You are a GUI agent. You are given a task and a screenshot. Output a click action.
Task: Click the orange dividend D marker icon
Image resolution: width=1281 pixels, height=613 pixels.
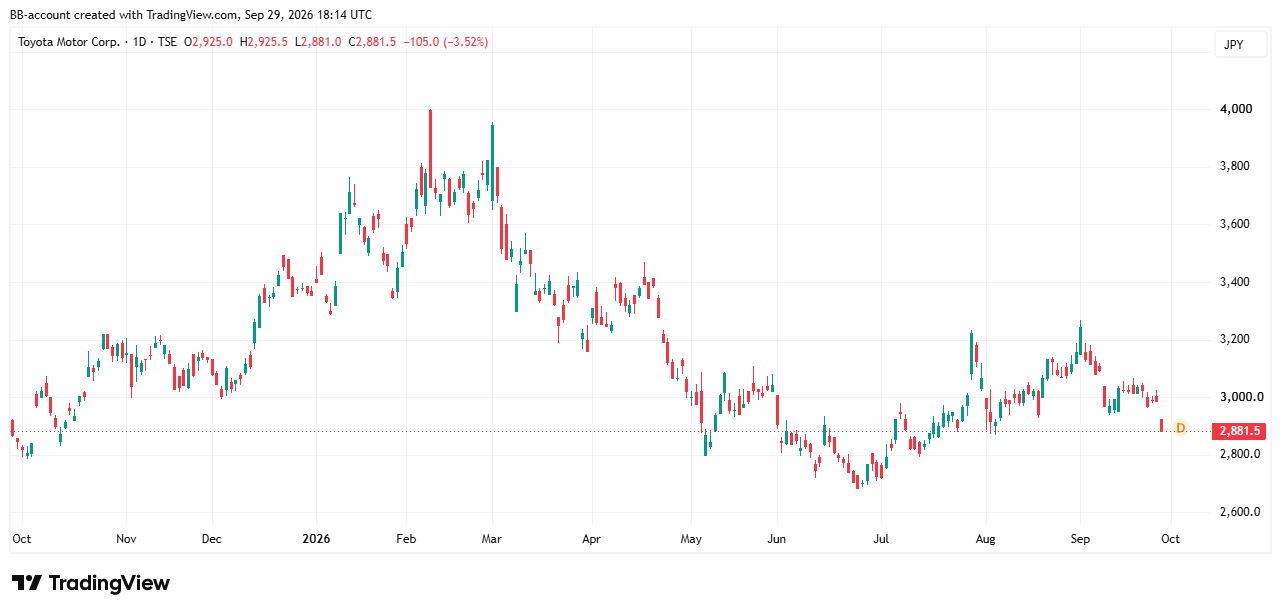[1180, 428]
